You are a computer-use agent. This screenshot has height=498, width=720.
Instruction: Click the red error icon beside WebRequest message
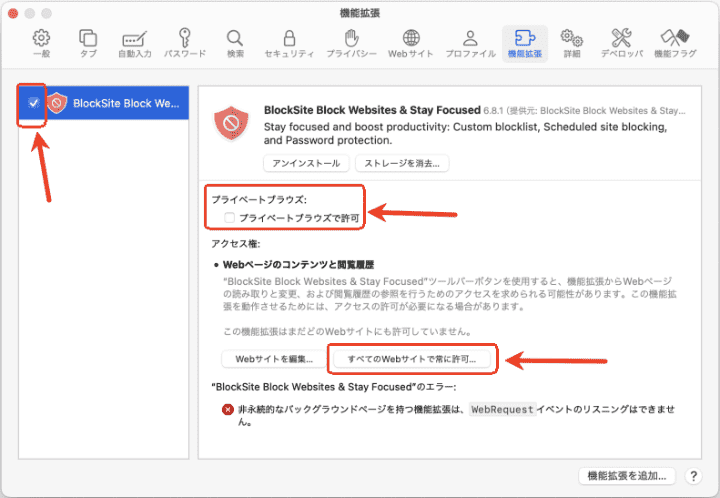(x=228, y=409)
